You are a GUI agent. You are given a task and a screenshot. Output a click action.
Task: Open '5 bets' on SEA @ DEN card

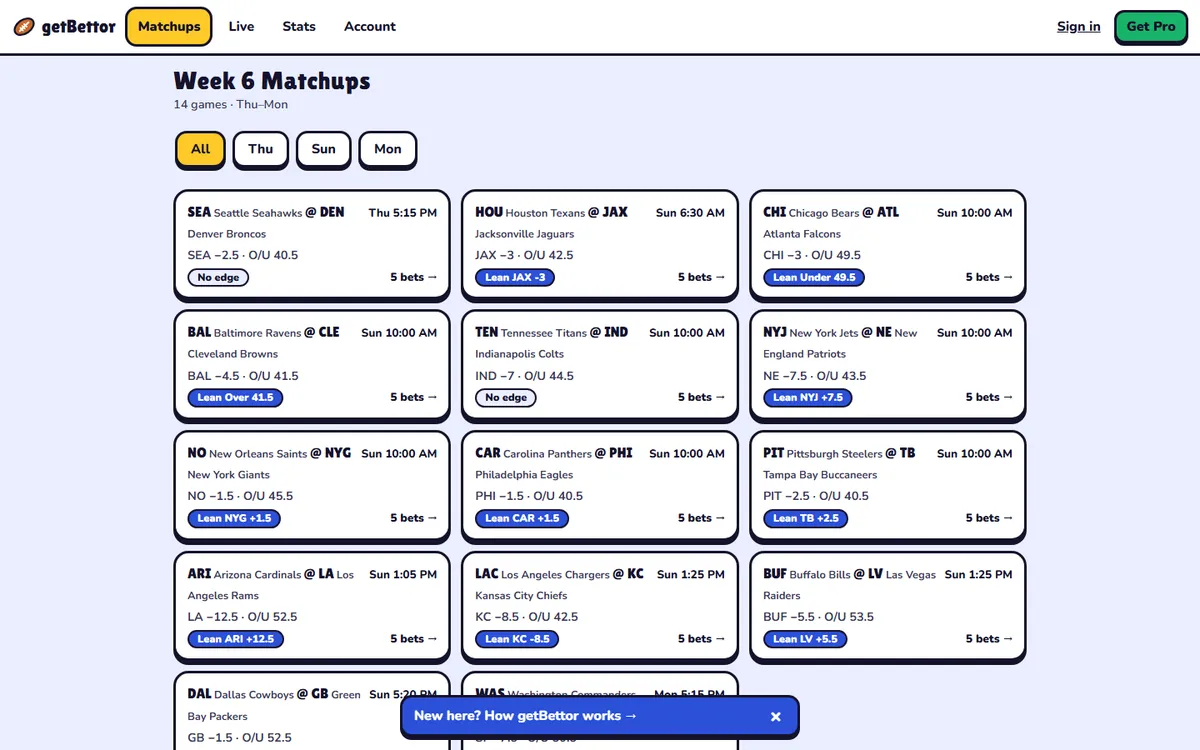pos(414,277)
